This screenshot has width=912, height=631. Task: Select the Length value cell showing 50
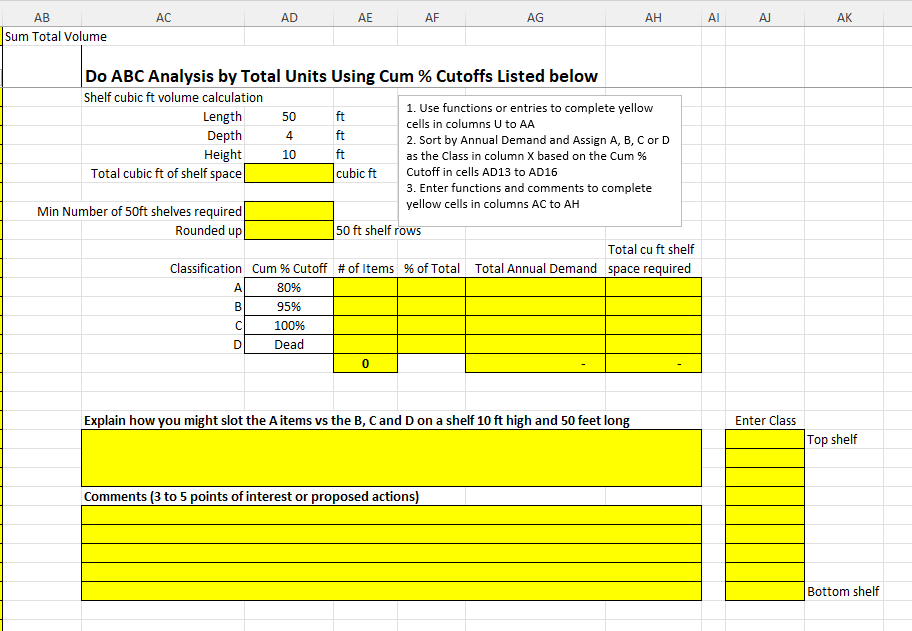coord(289,116)
